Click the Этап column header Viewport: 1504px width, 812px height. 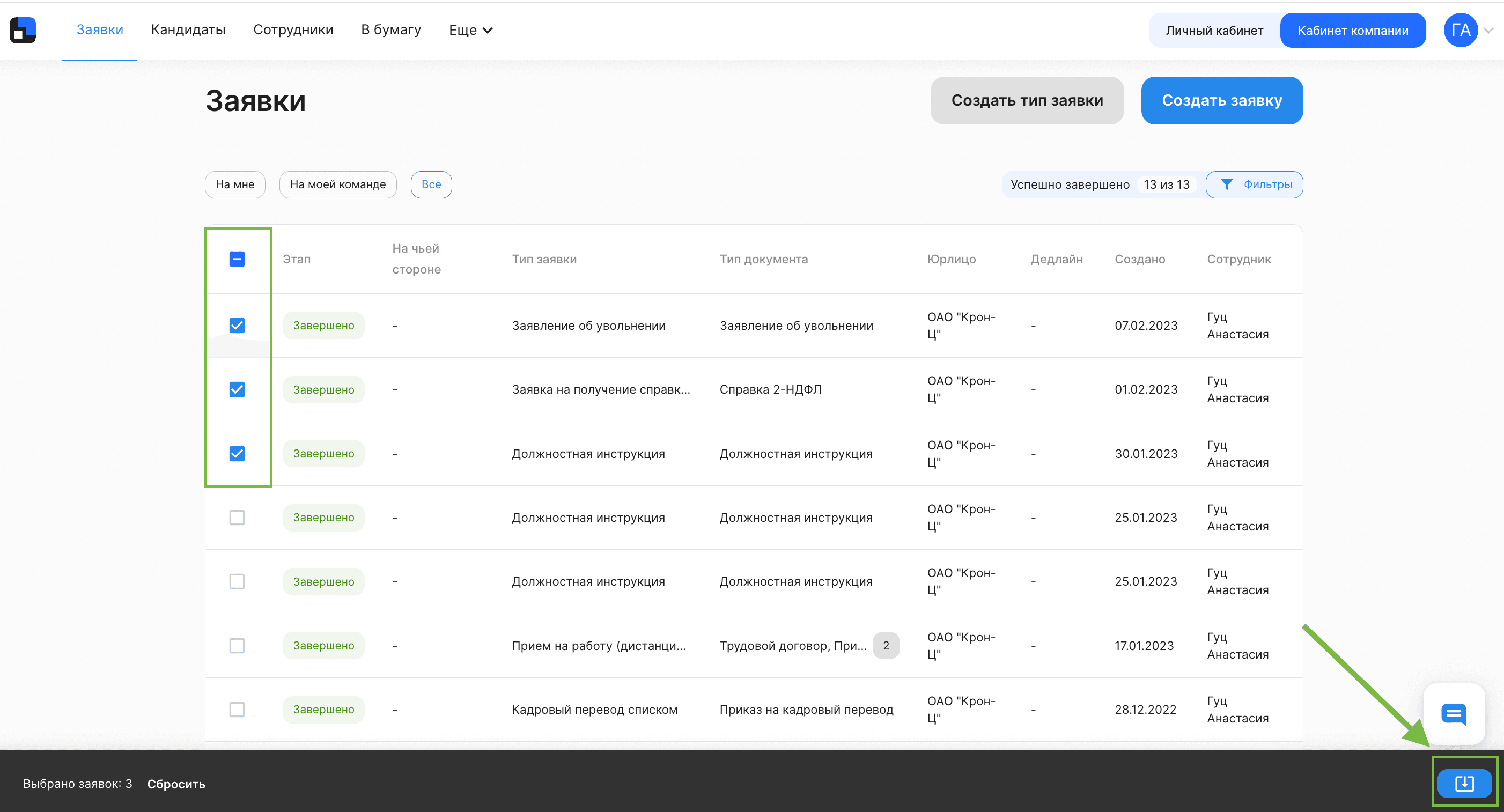pyautogui.click(x=297, y=259)
